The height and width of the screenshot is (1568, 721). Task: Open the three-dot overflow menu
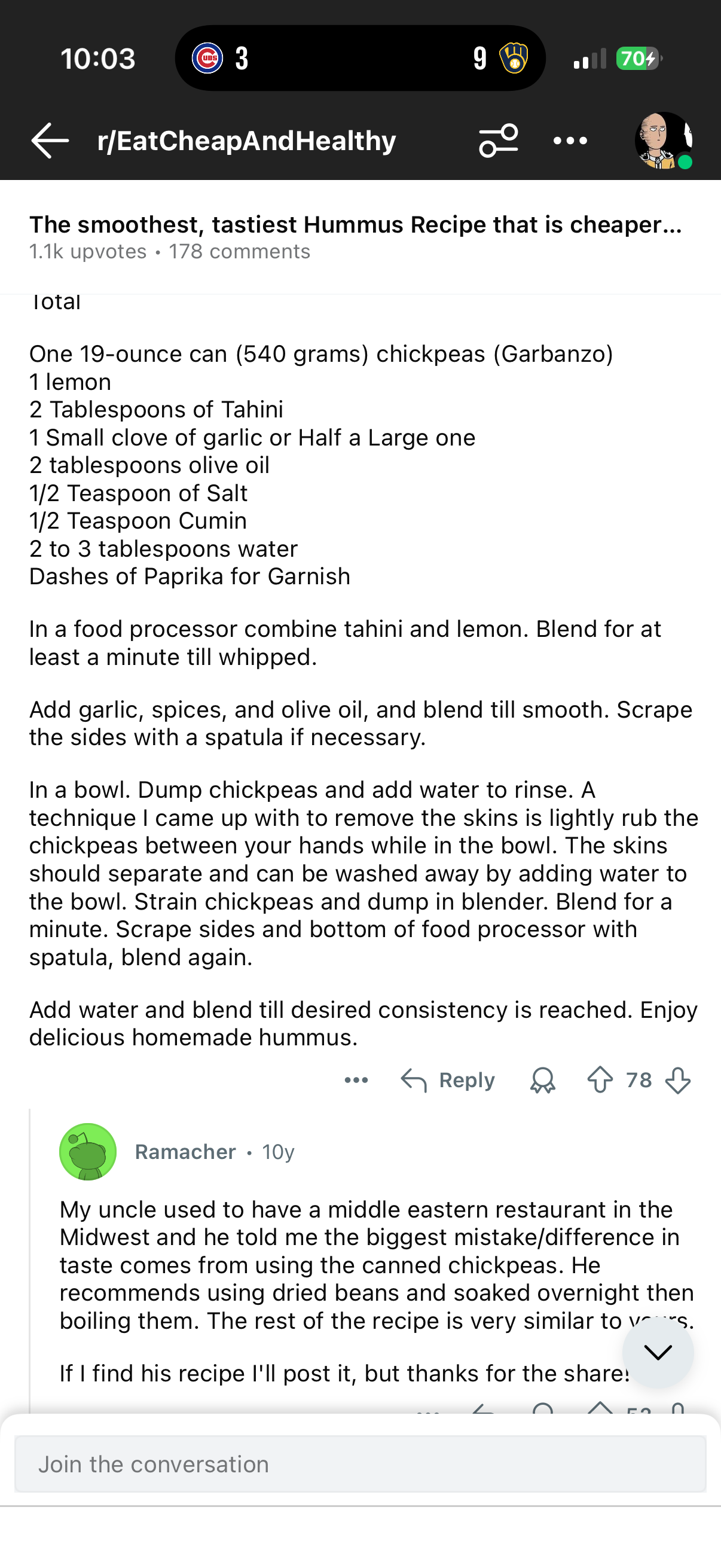[570, 140]
